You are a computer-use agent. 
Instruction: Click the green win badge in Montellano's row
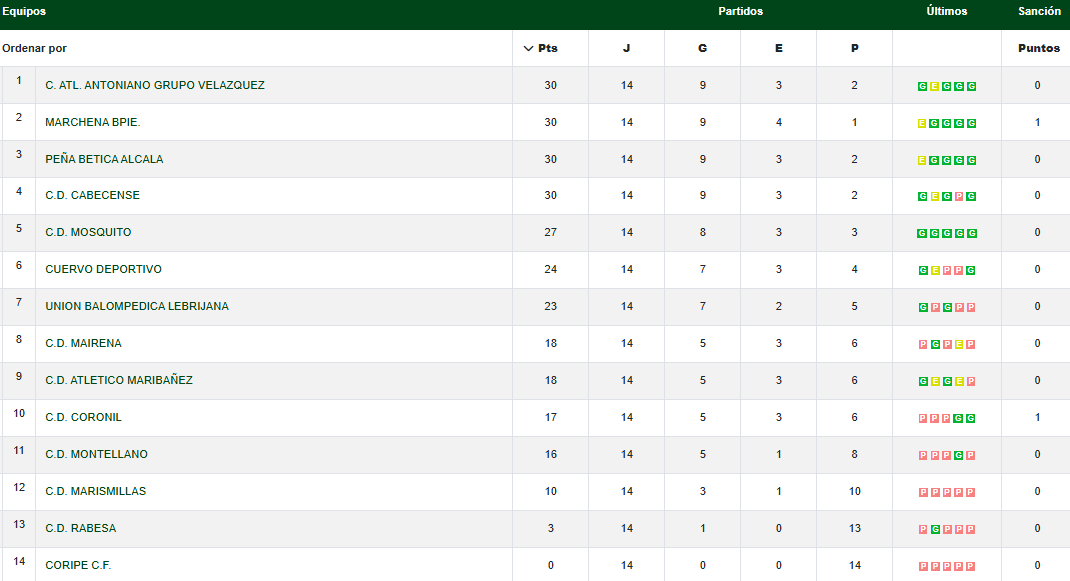coord(959,455)
